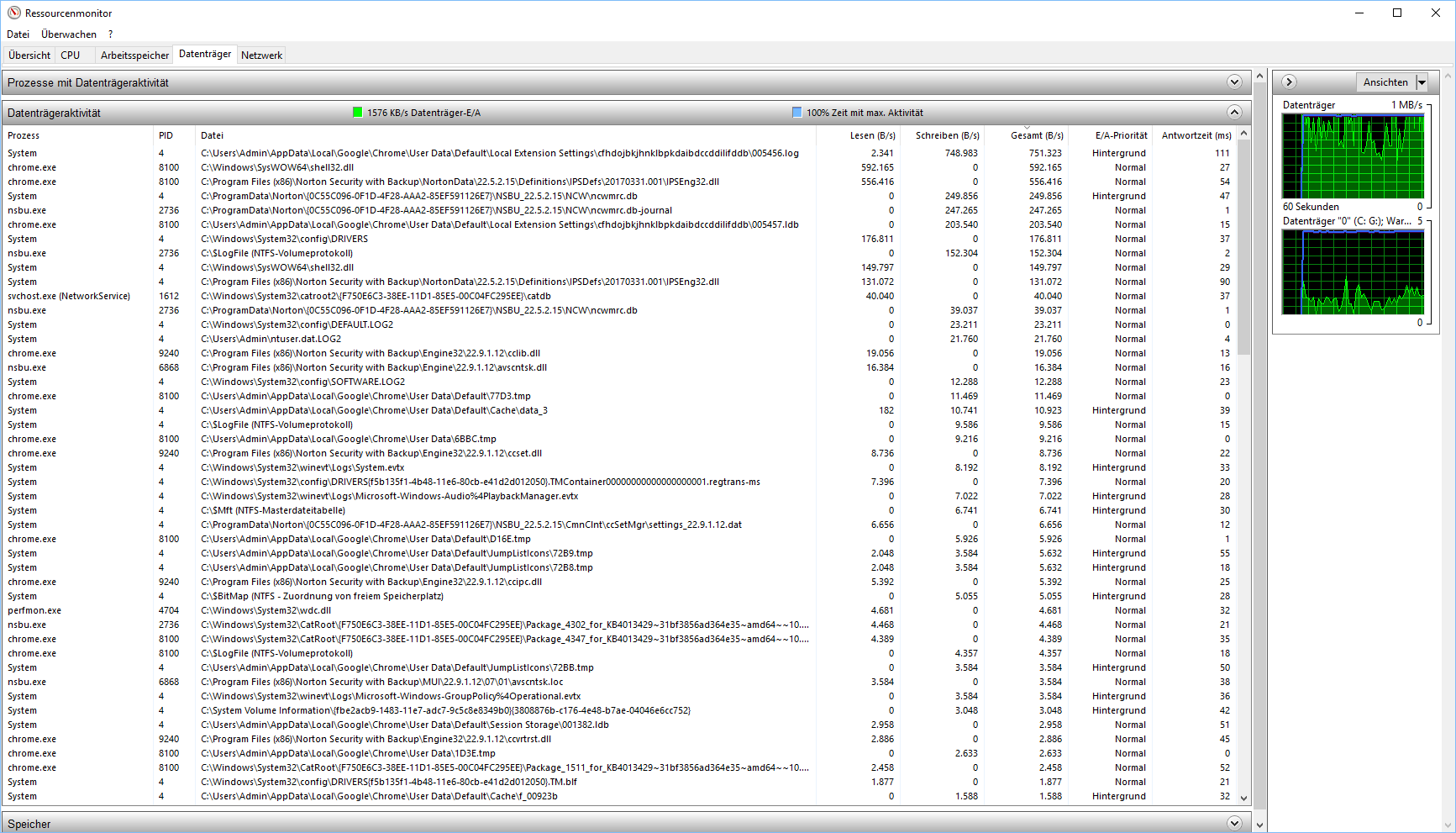Sort by Lesen (B/s) column header

tap(859, 135)
